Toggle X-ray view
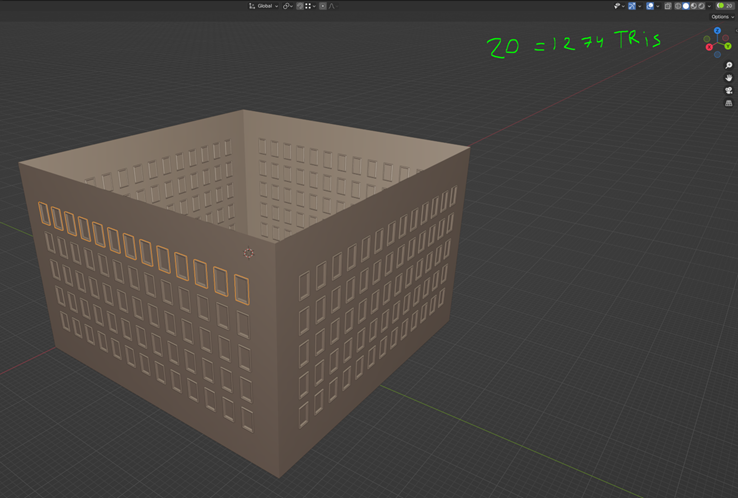Image resolution: width=738 pixels, height=498 pixels. (x=666, y=6)
